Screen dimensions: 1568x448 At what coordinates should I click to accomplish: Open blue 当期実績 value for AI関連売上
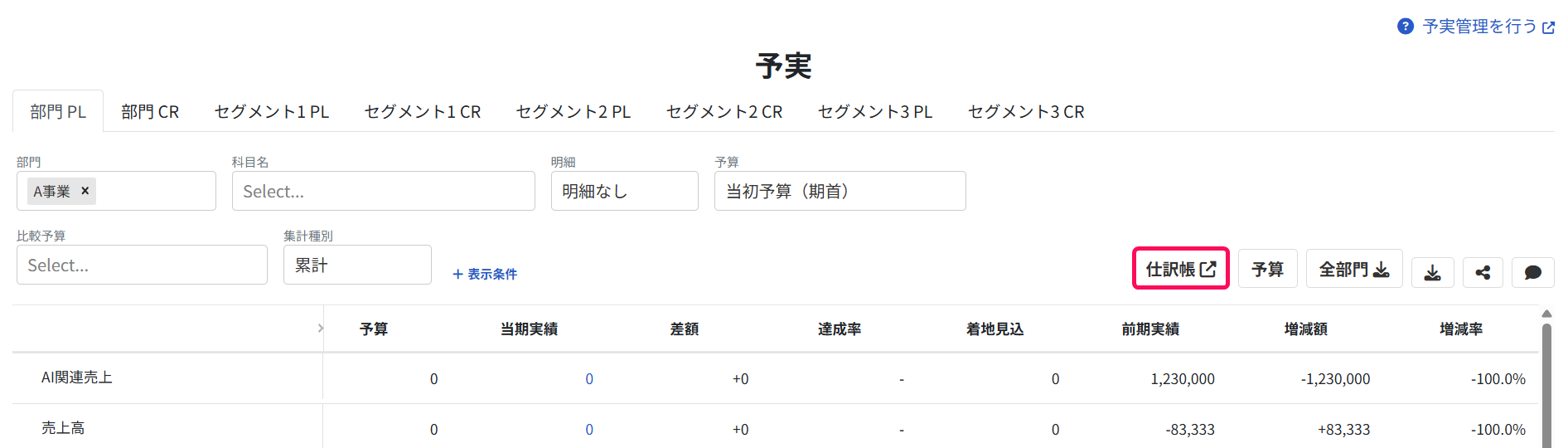pos(589,379)
